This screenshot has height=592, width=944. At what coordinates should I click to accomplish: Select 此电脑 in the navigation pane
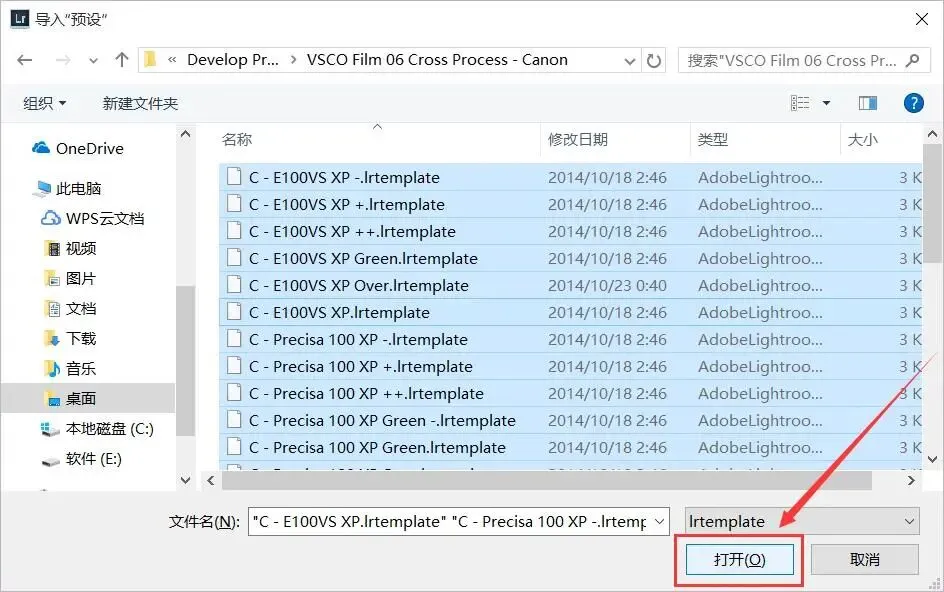click(x=67, y=189)
